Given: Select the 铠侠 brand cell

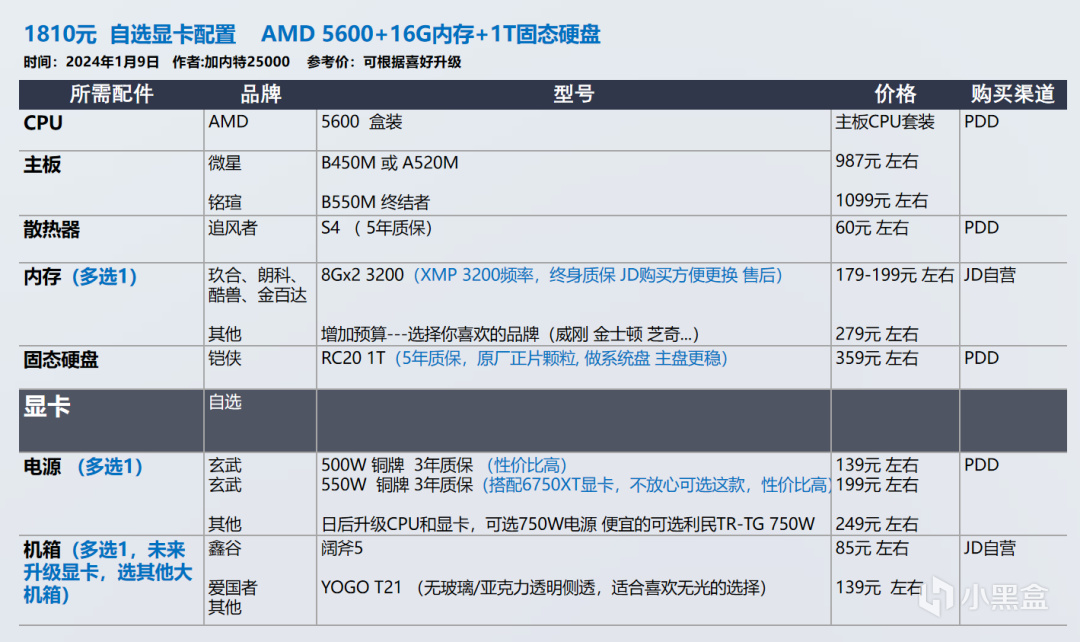Looking at the screenshot, I should click(x=224, y=358).
